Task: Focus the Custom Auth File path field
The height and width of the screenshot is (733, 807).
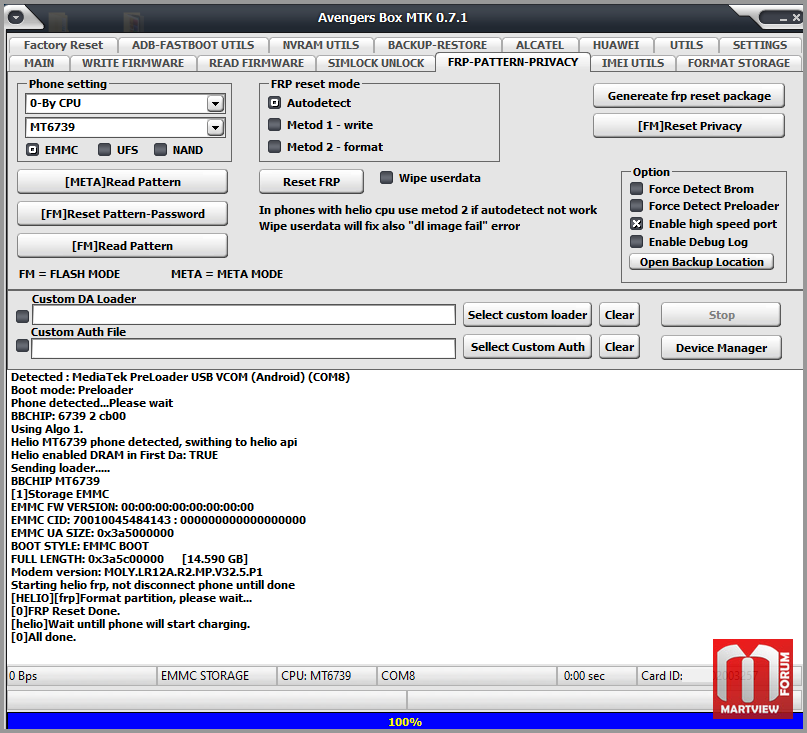Action: tap(244, 348)
